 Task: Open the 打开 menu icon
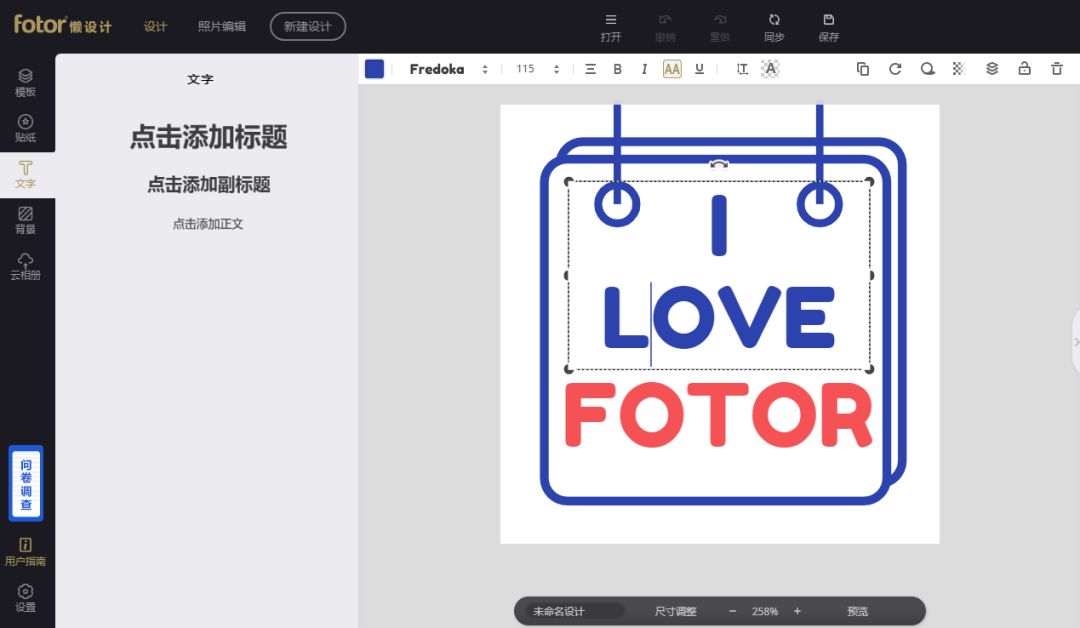coord(611,28)
